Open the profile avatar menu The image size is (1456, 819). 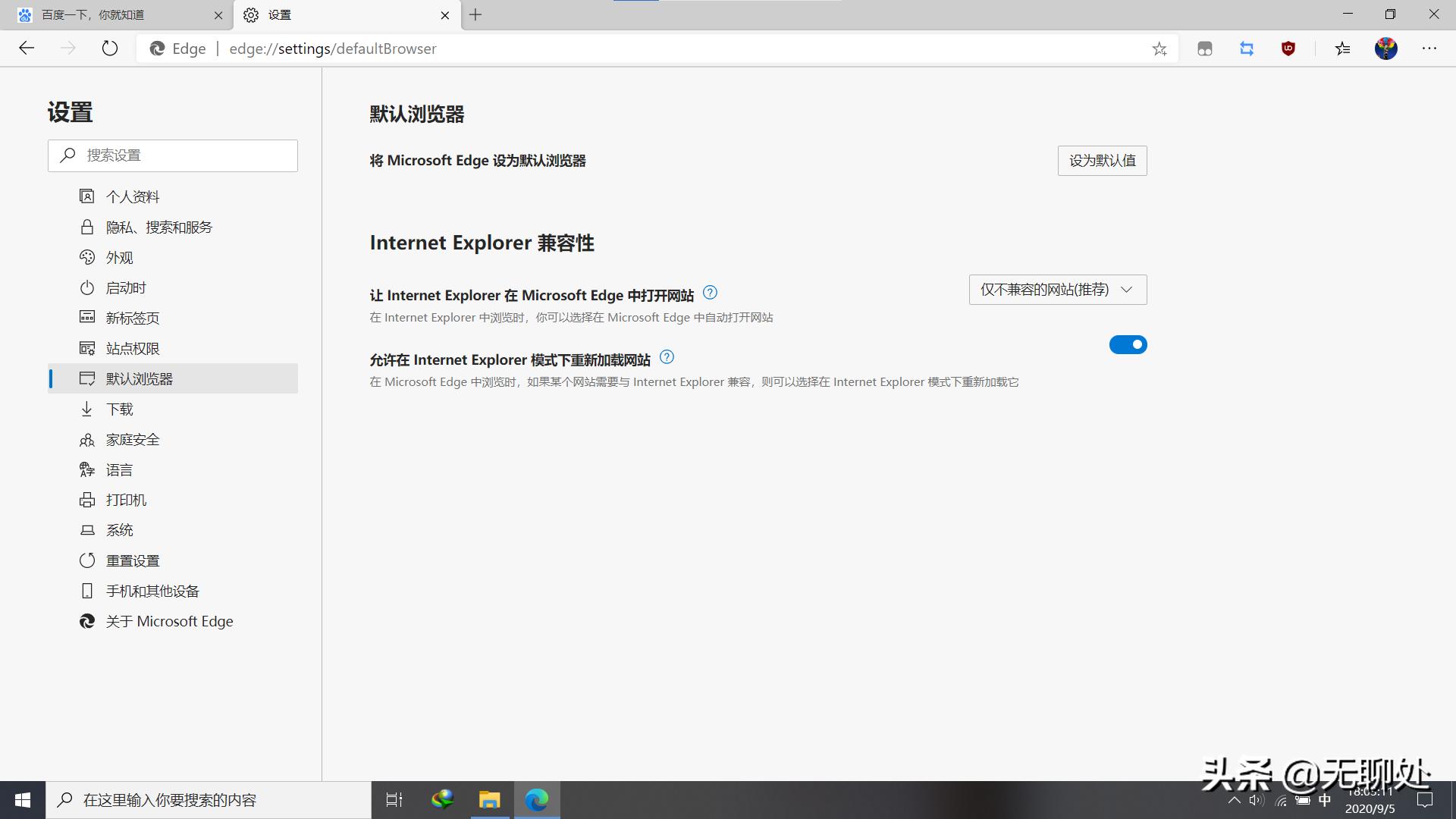1387,48
